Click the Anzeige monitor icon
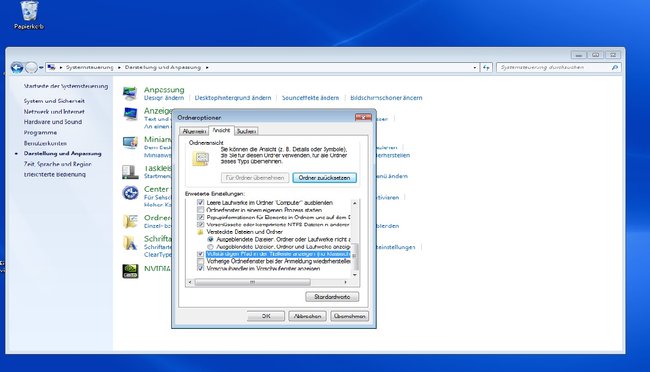 pyautogui.click(x=130, y=114)
